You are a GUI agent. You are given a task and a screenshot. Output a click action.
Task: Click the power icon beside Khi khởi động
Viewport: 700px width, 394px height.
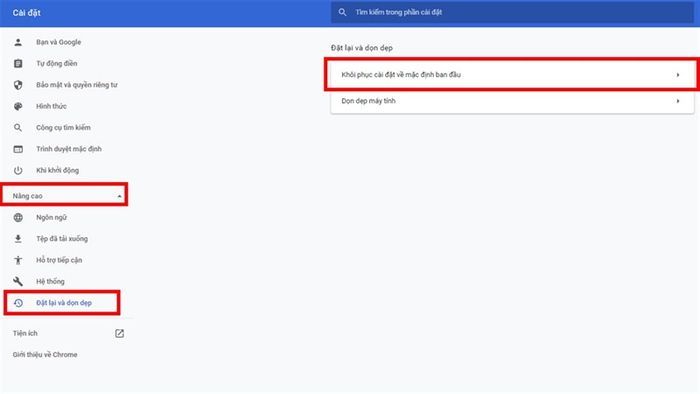(x=18, y=170)
